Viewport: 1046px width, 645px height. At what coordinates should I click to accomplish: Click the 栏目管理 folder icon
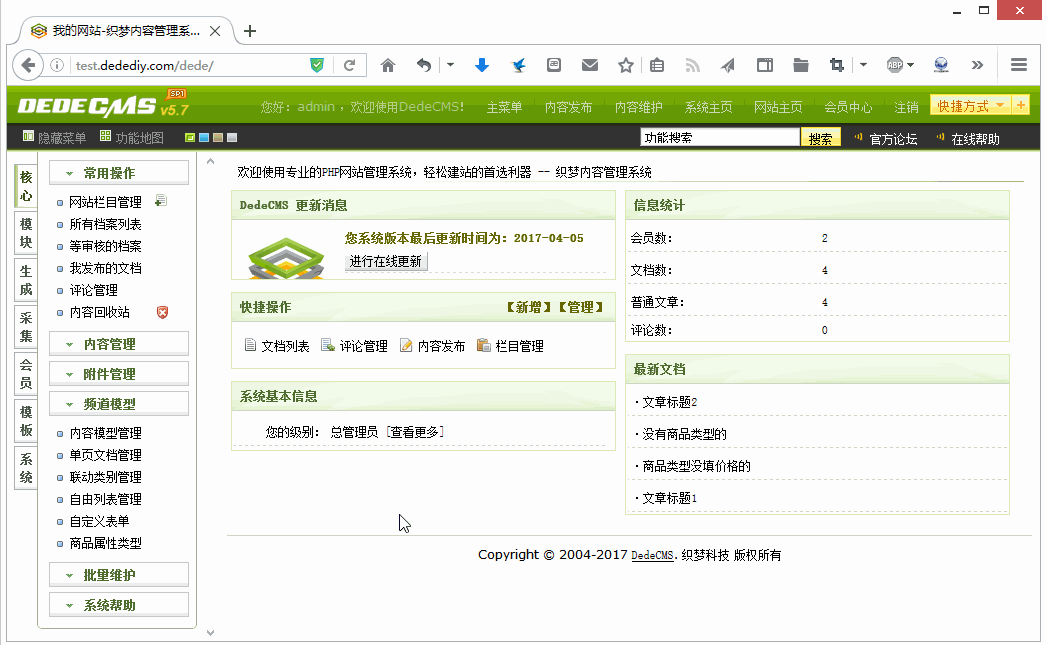coord(484,344)
